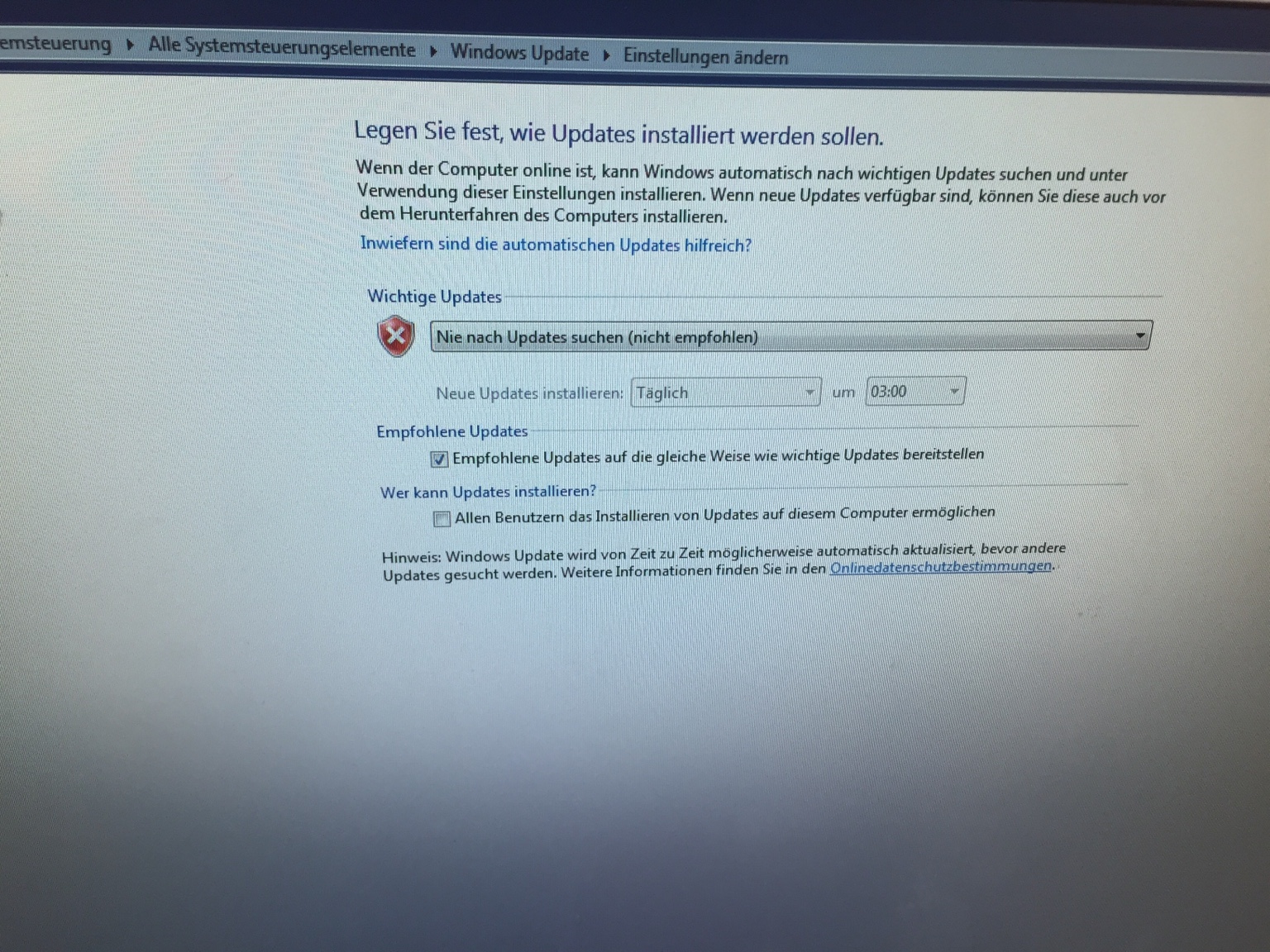
Task: Expand arrow after 'Alle Systemsteuerungselemente' breadcrumb
Action: [433, 51]
